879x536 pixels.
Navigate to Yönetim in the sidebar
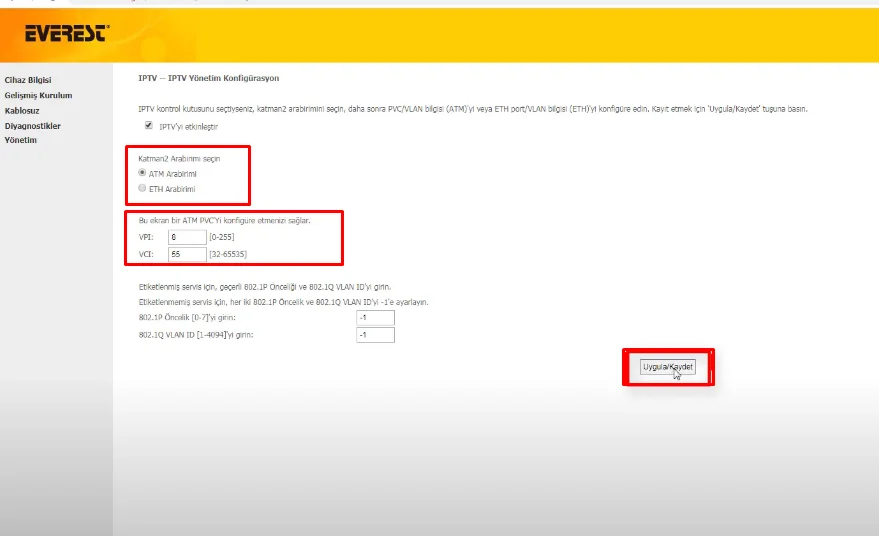tap(20, 141)
